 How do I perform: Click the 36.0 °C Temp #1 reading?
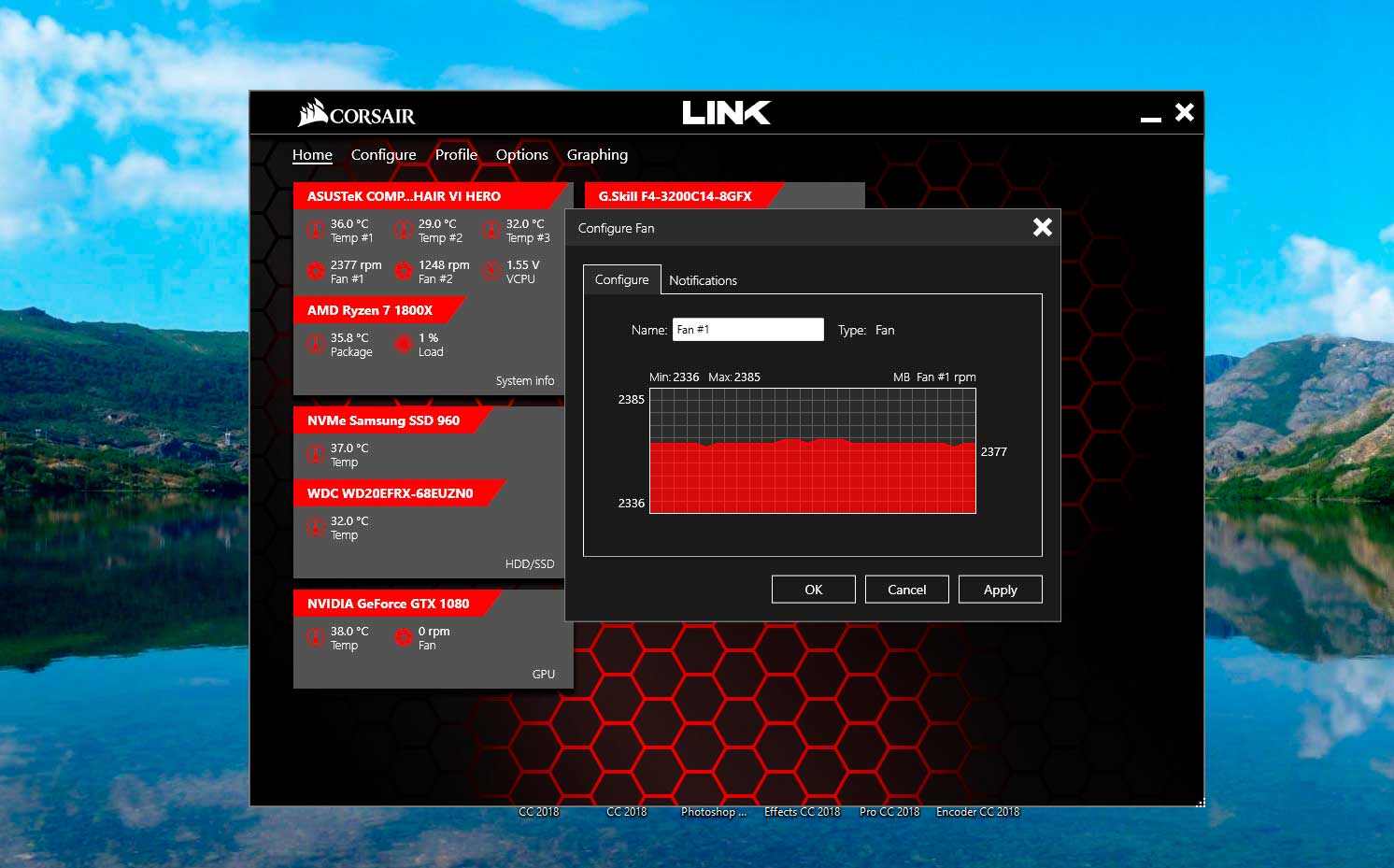(351, 231)
